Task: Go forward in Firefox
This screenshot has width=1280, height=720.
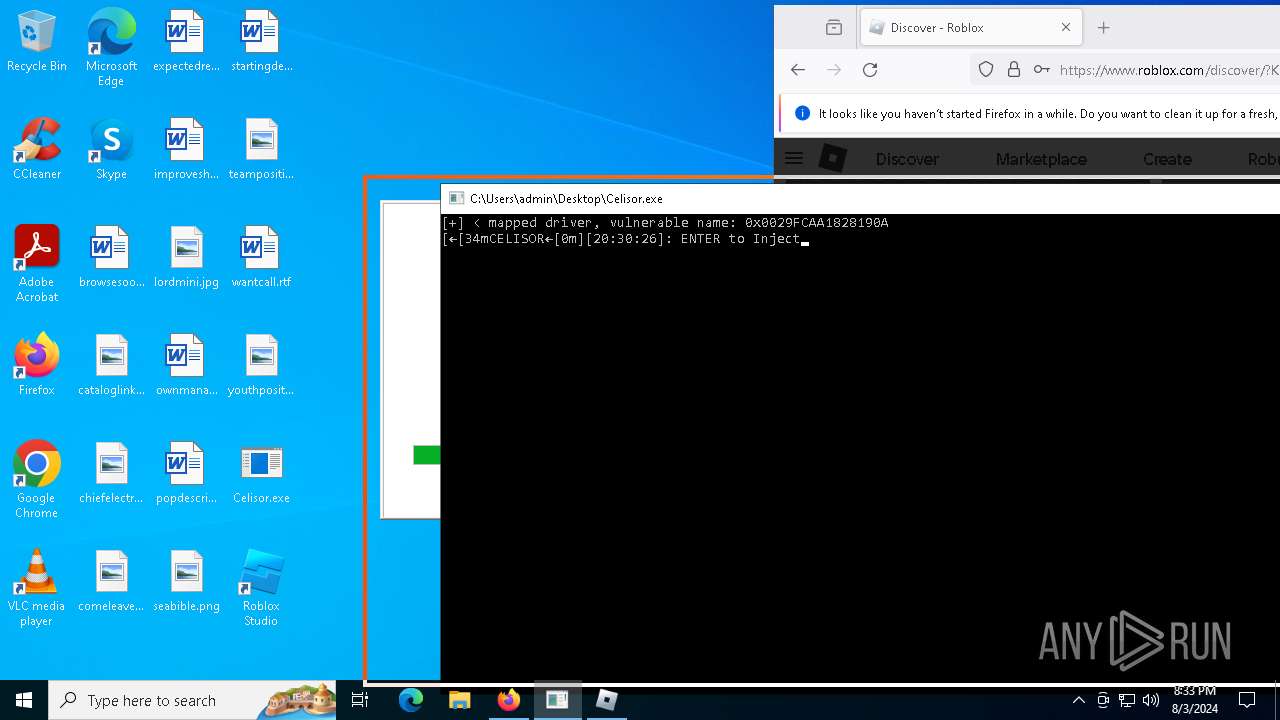Action: click(x=834, y=69)
